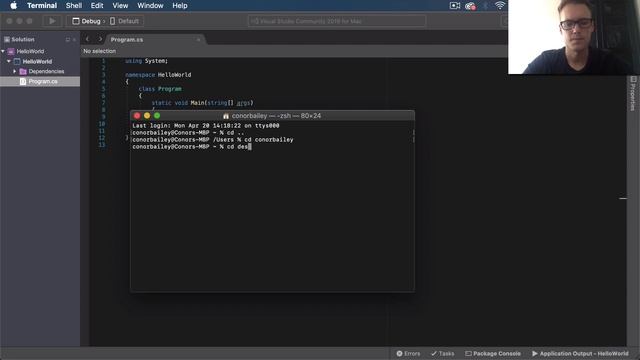Select the Dependencies folder in Solution pad
640x360 pixels.
click(x=46, y=71)
